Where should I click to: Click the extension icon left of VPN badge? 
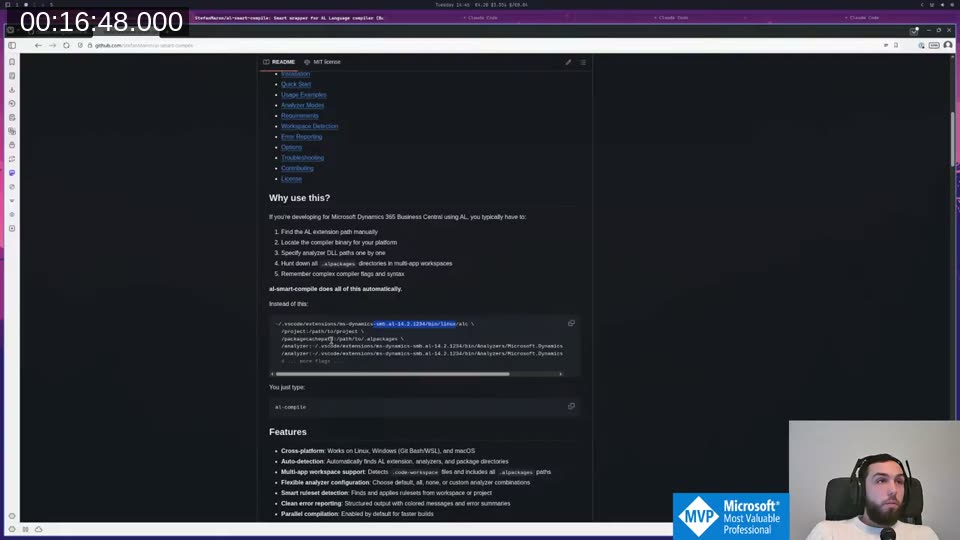point(921,45)
